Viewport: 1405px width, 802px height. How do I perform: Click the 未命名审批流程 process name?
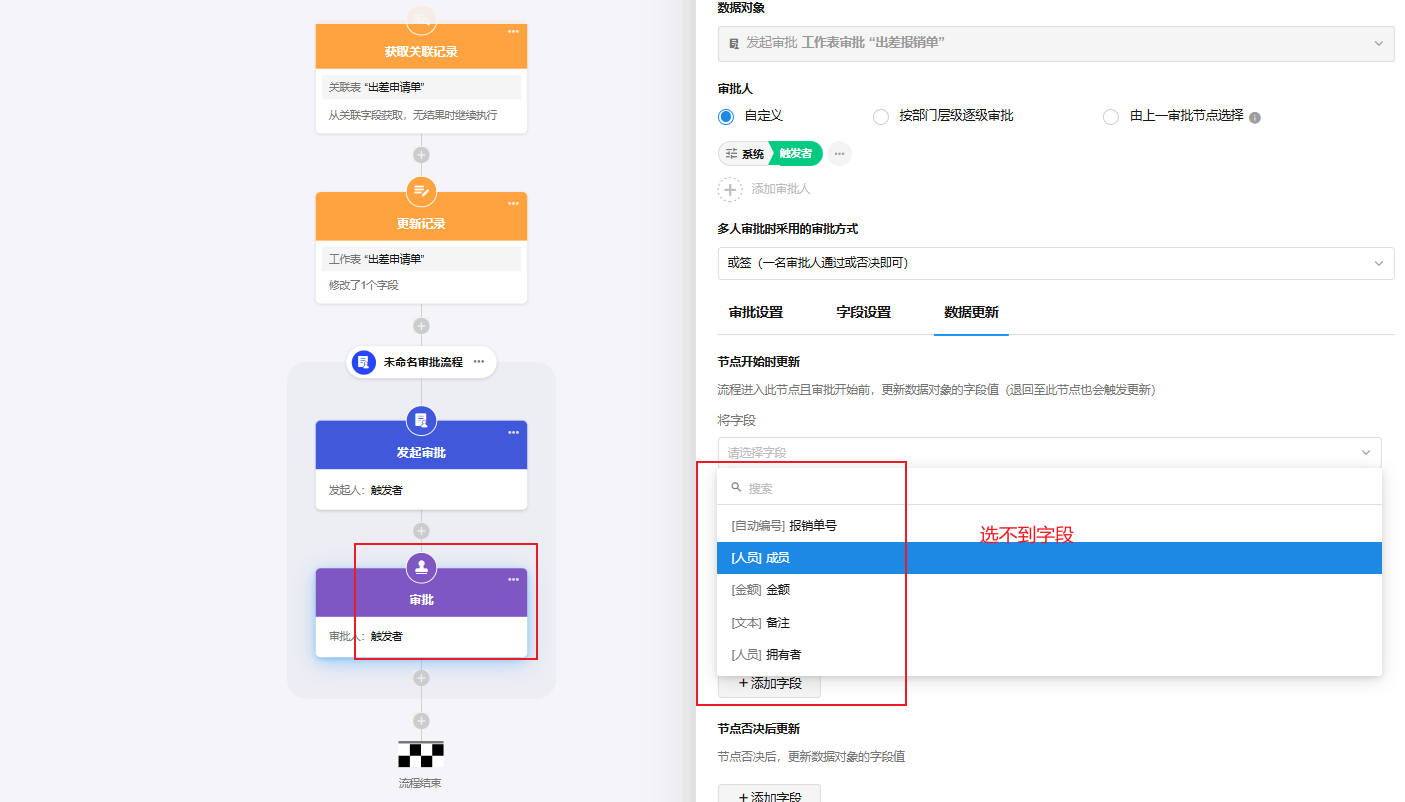(x=423, y=362)
